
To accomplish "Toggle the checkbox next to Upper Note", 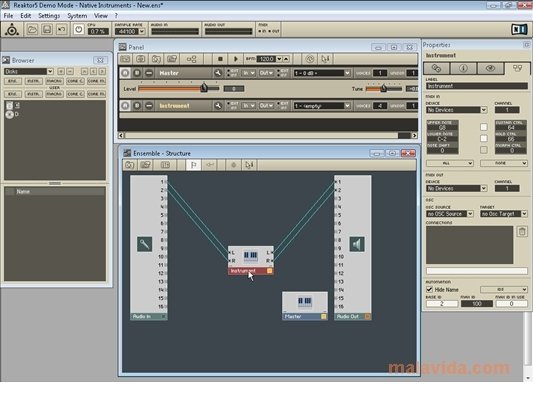I will pos(484,127).
